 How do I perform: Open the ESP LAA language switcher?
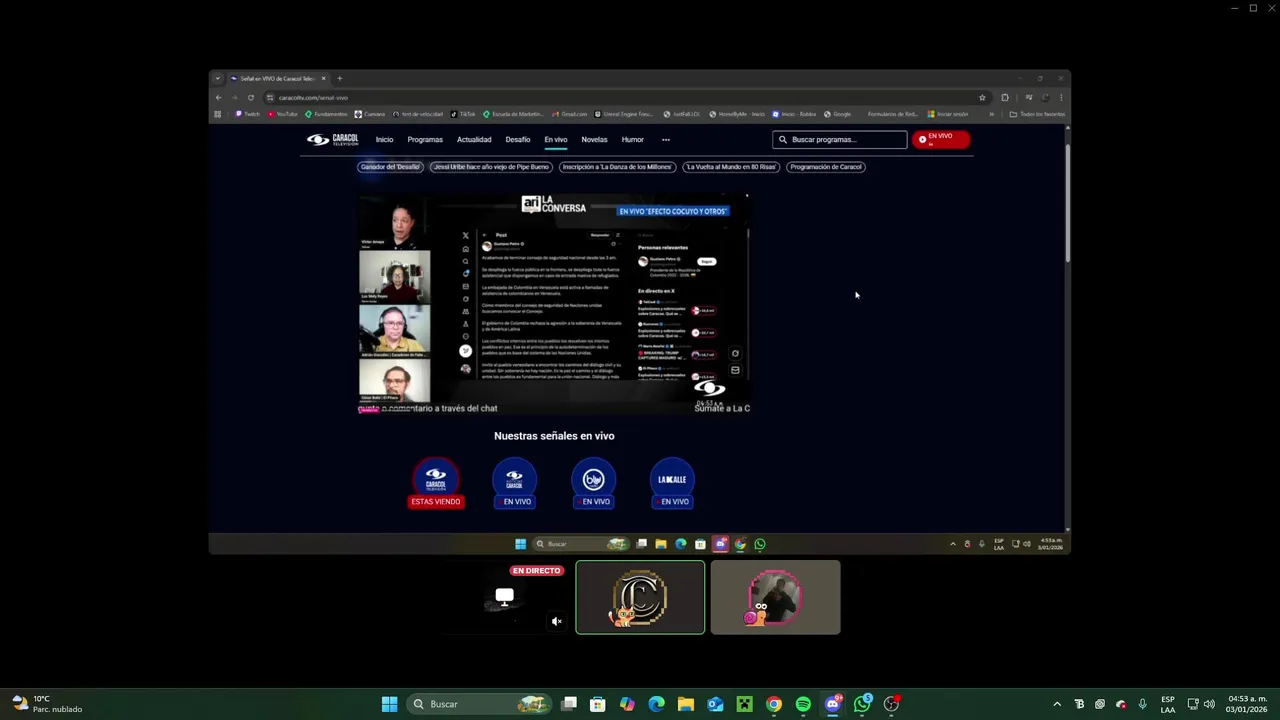click(1168, 704)
